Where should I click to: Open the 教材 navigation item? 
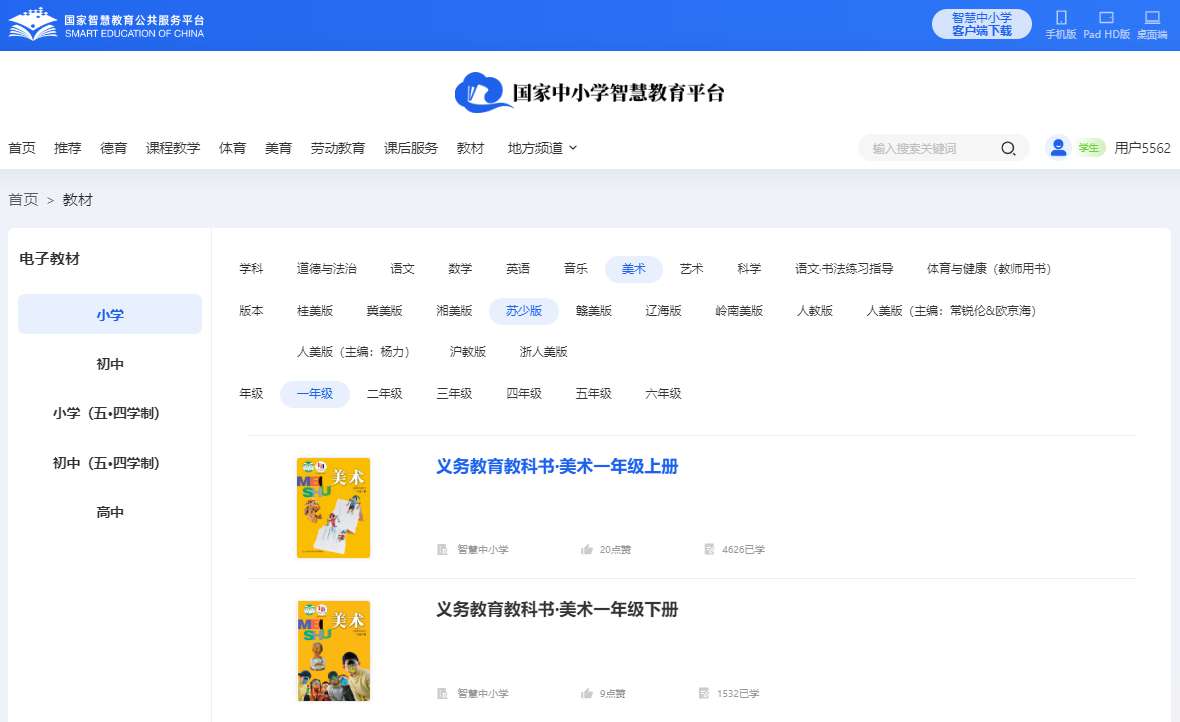click(470, 148)
